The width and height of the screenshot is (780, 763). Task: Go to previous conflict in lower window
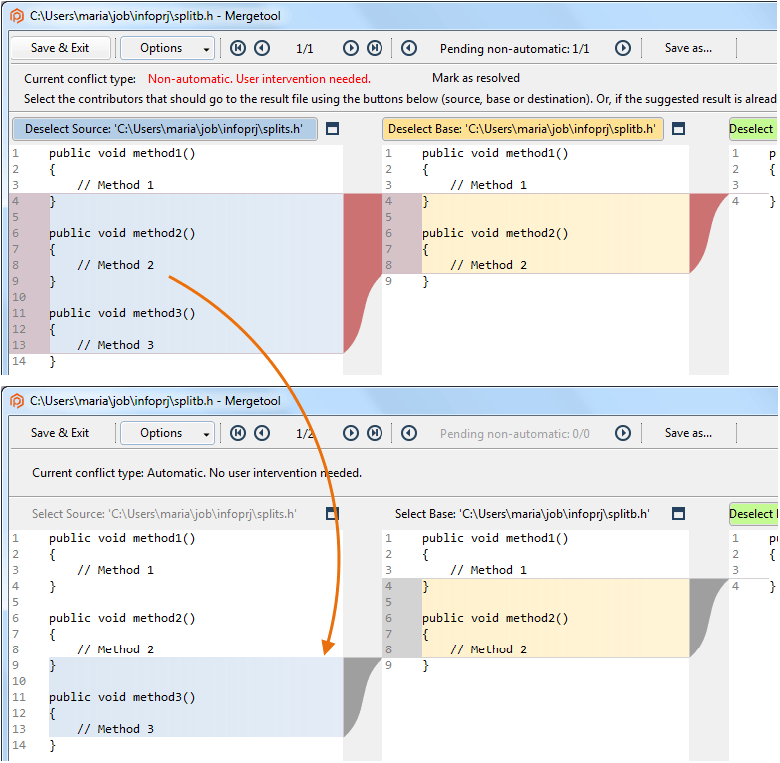click(x=262, y=433)
